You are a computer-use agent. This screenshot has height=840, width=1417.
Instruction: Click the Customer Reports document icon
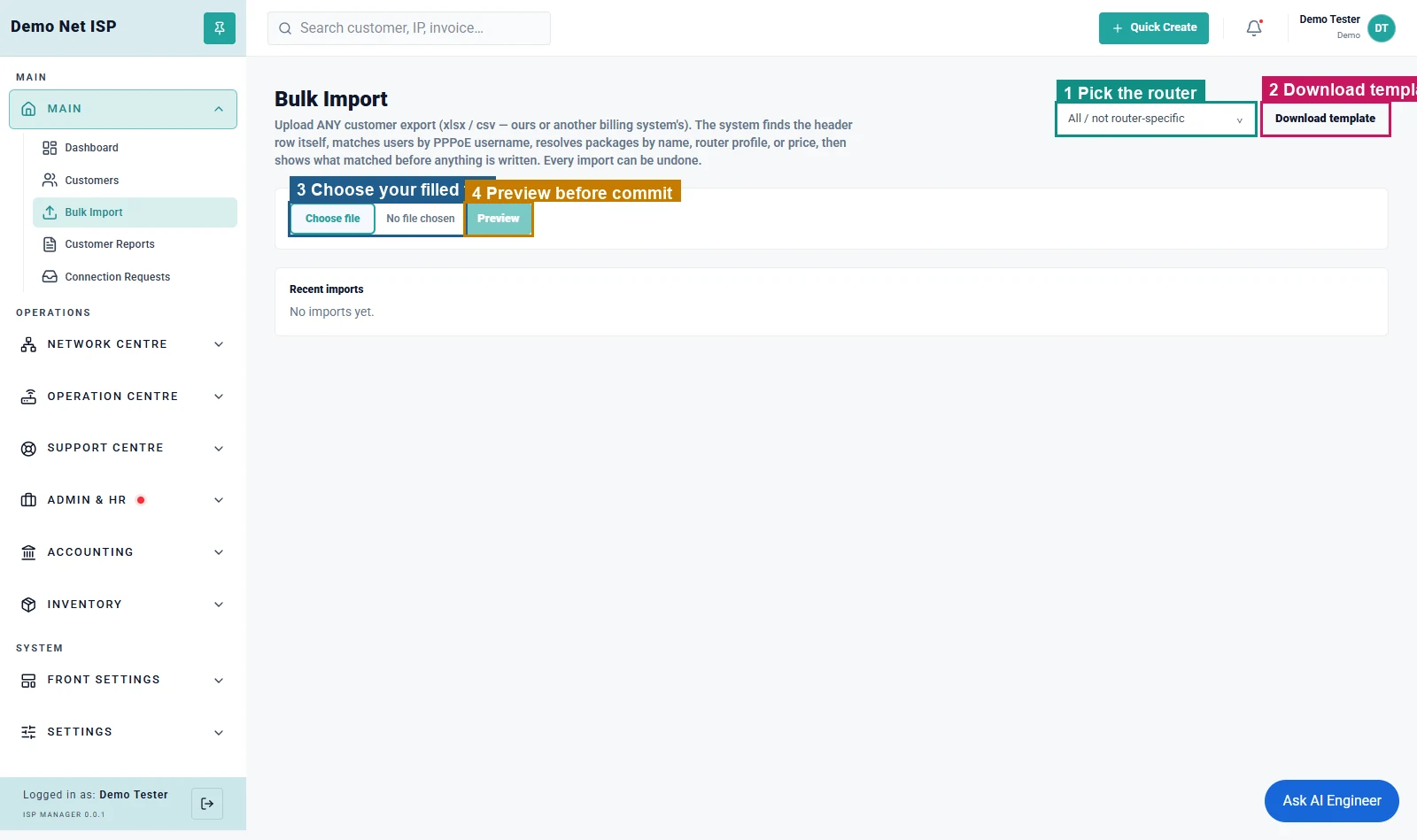coord(50,244)
